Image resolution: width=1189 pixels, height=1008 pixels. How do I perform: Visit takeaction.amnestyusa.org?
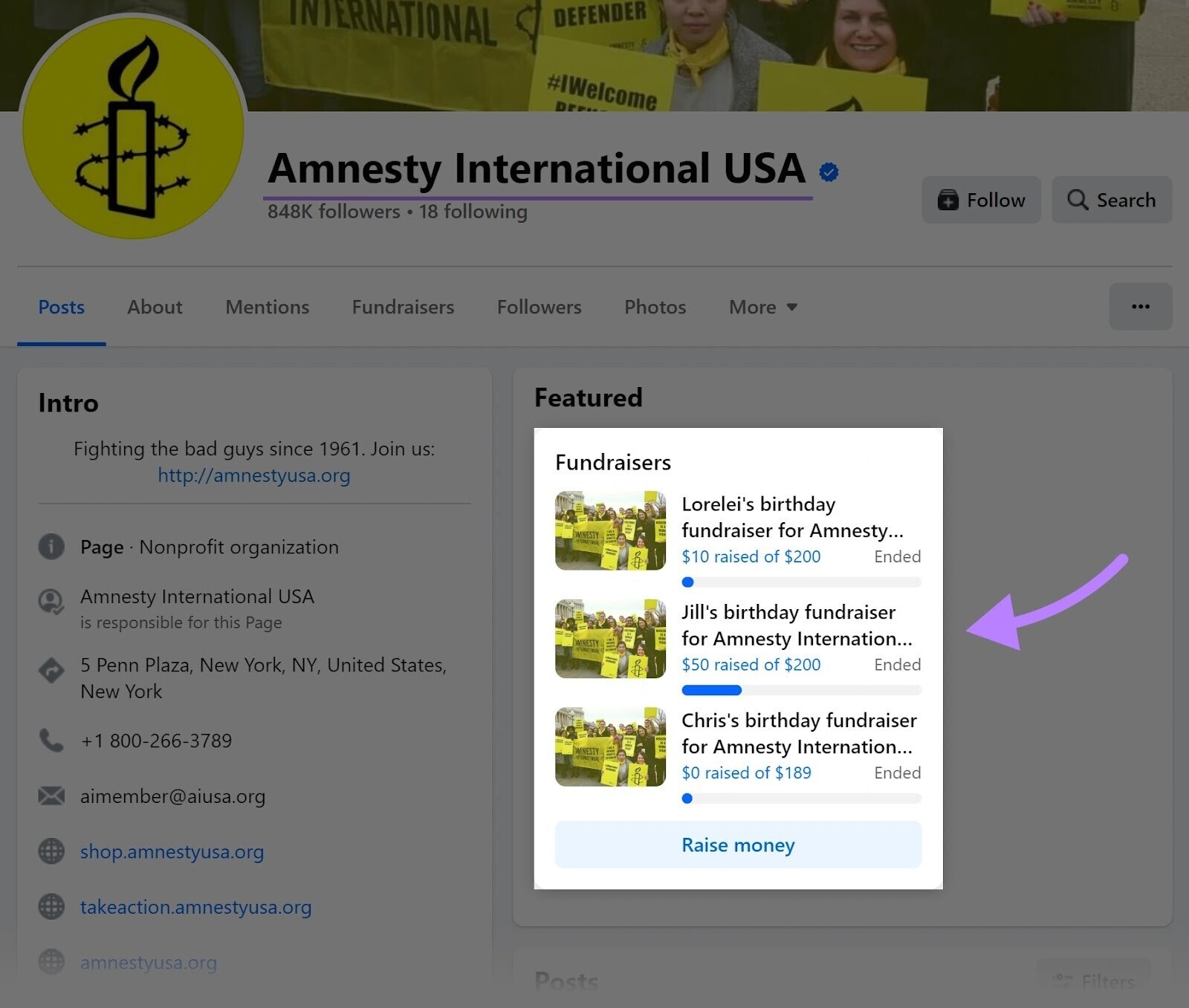(195, 906)
